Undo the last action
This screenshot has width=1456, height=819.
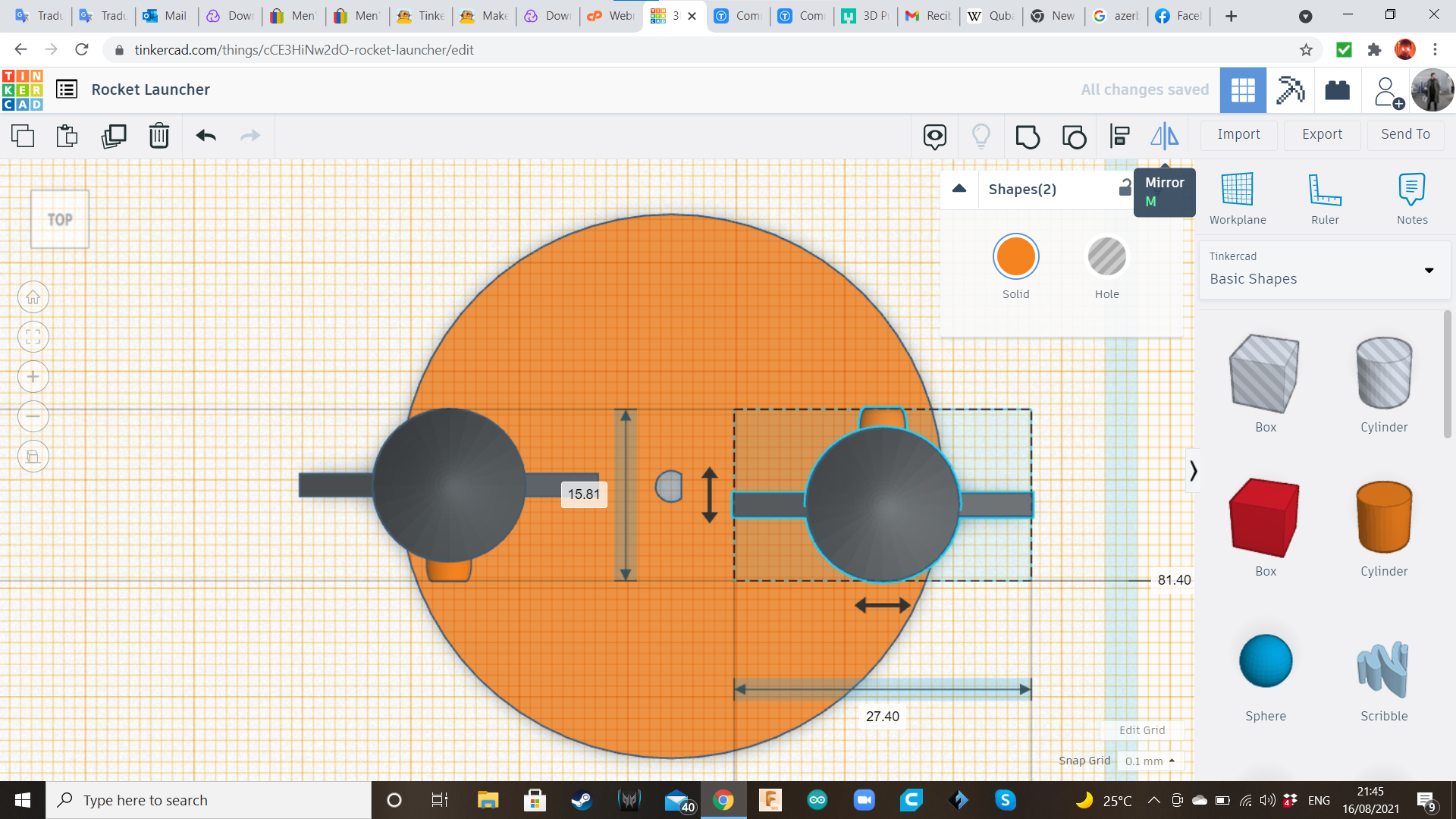(x=204, y=136)
